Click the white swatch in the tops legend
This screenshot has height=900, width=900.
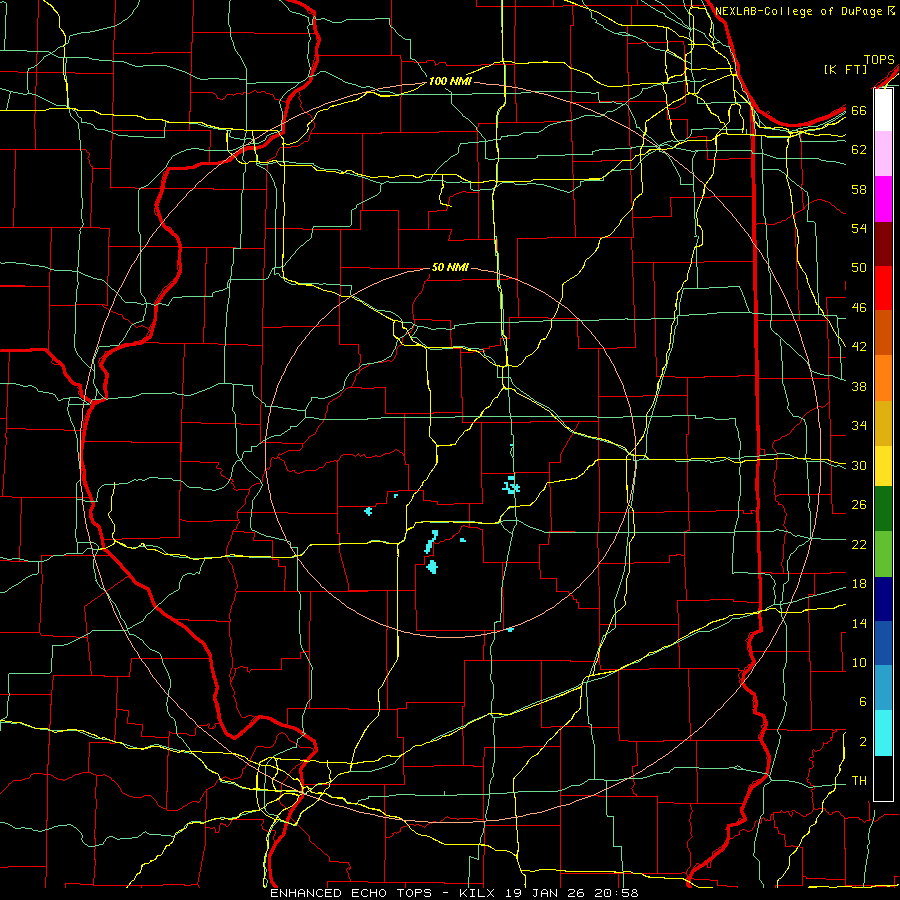[x=883, y=110]
